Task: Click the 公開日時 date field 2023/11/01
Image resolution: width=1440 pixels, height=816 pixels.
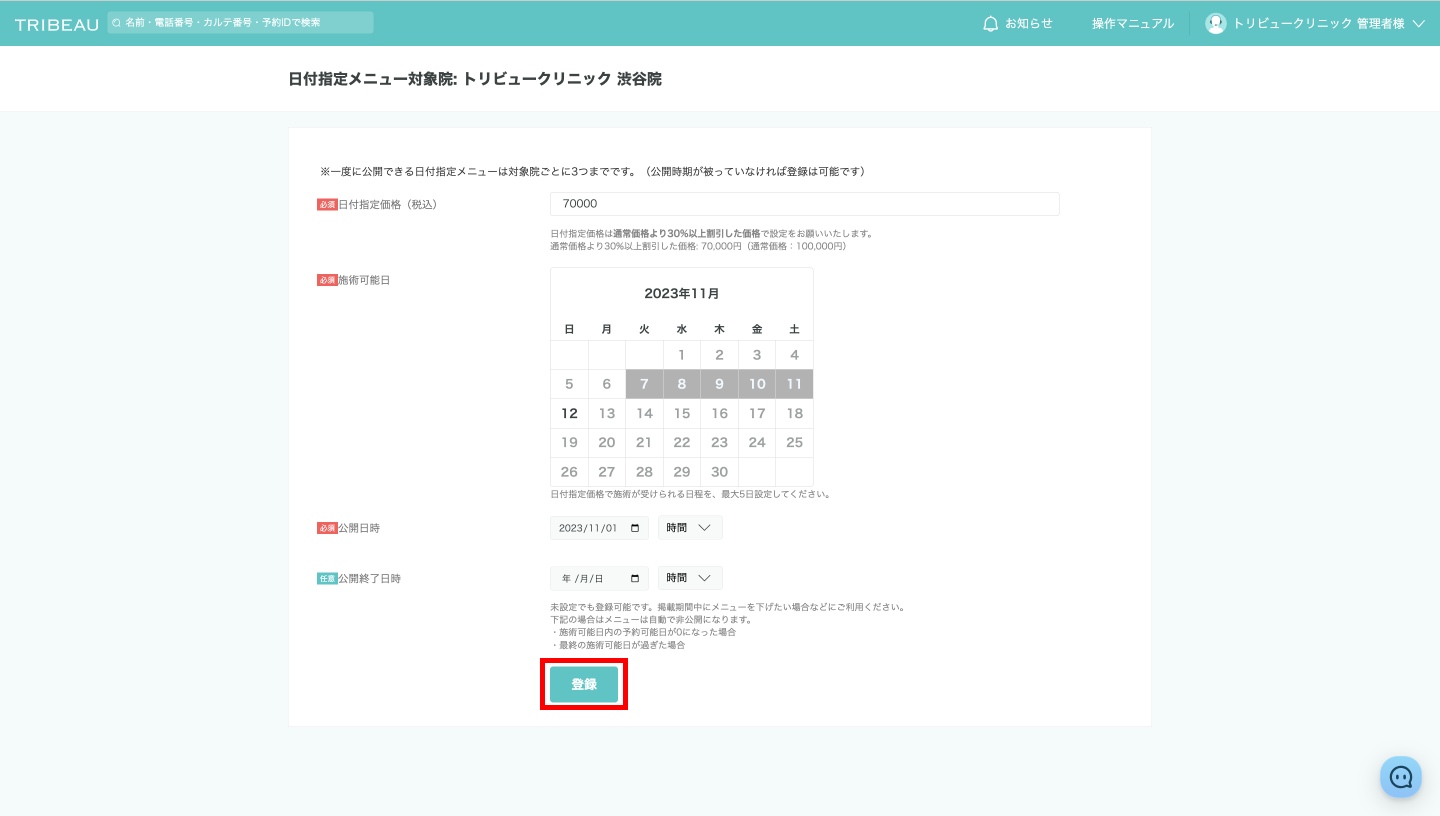Action: click(x=599, y=528)
